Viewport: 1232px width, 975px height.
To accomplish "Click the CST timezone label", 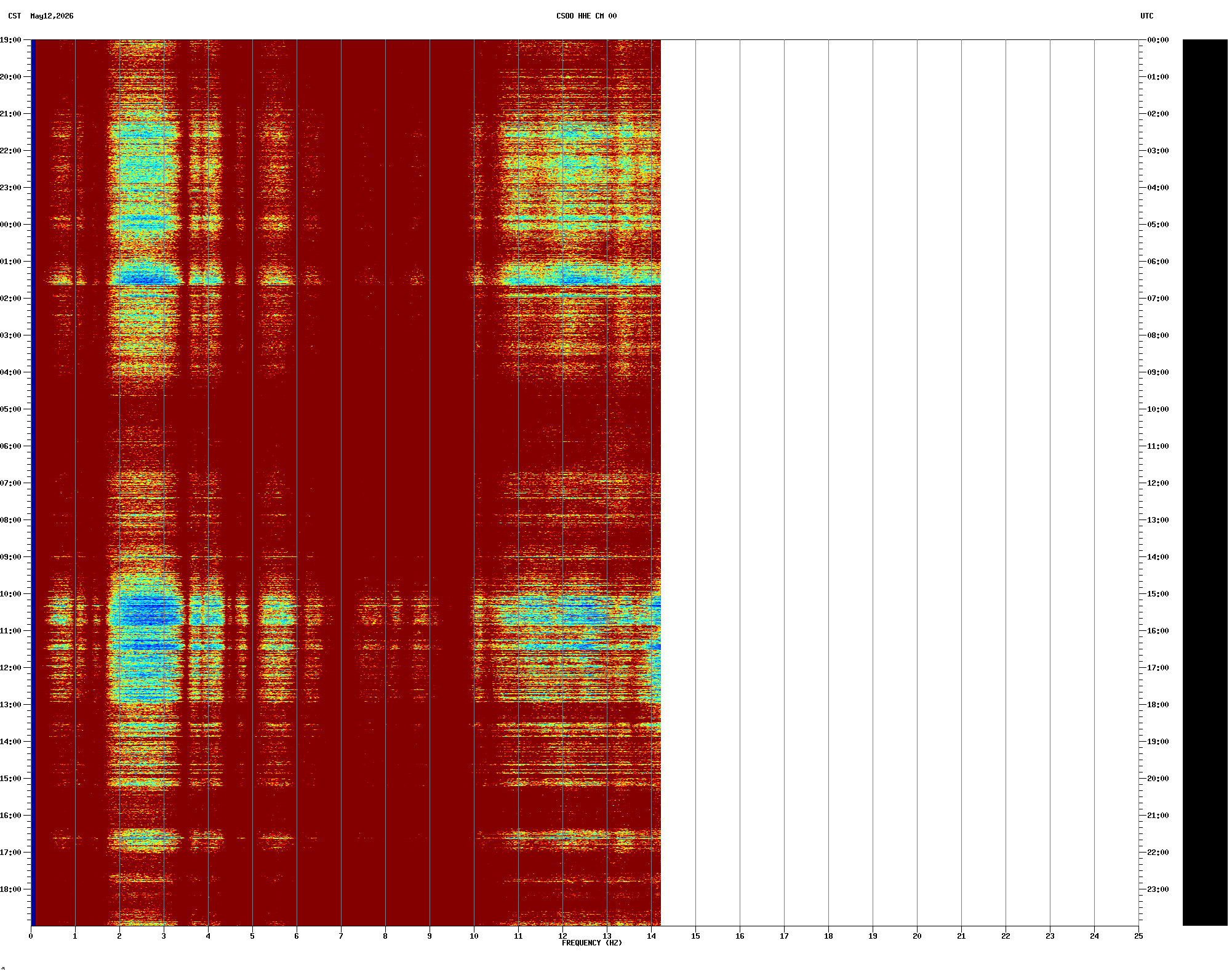I will point(14,16).
